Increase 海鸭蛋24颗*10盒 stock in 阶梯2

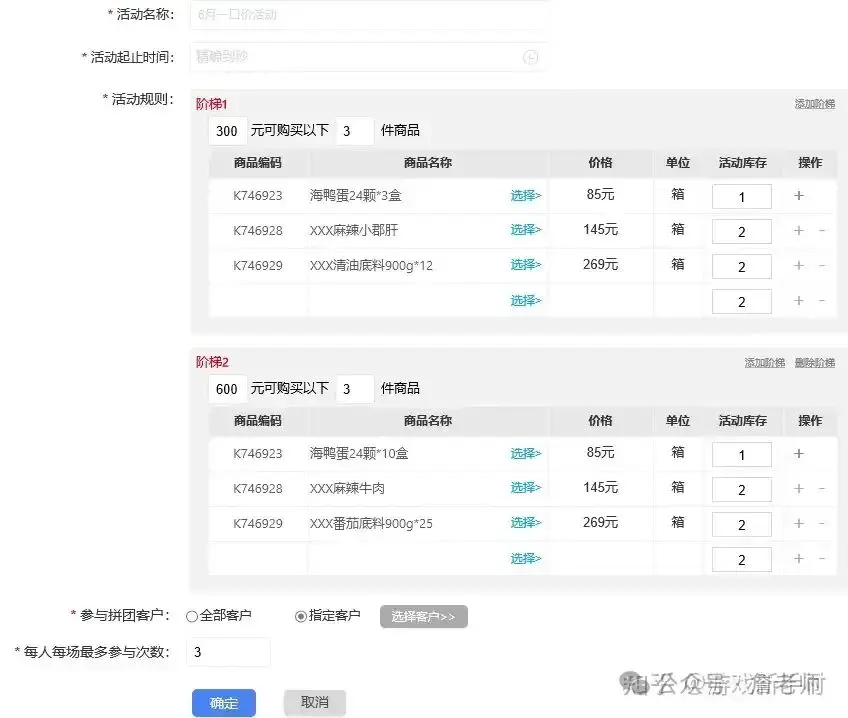[x=799, y=454]
